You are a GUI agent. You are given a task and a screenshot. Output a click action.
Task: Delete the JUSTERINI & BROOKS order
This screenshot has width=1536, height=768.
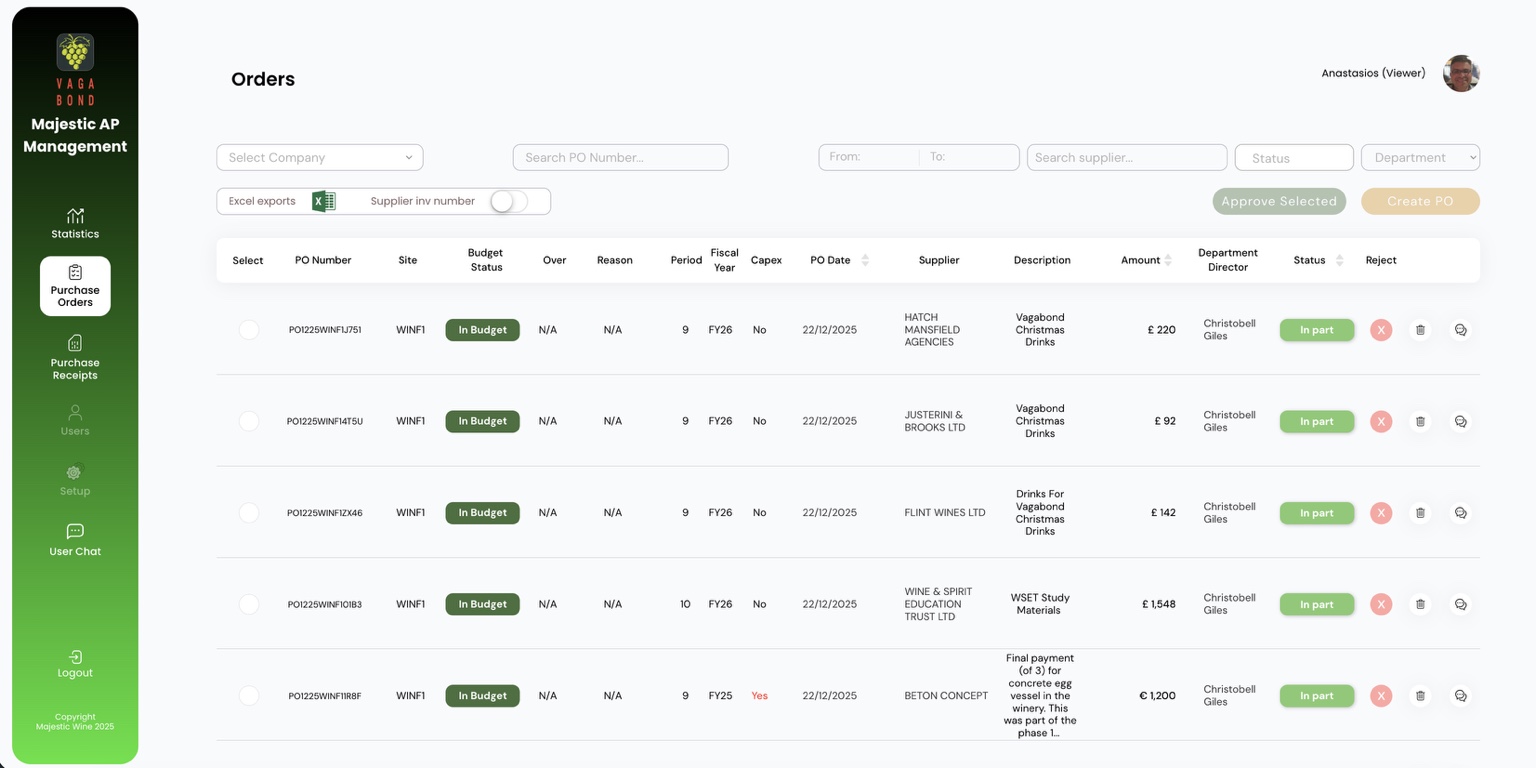point(1420,421)
